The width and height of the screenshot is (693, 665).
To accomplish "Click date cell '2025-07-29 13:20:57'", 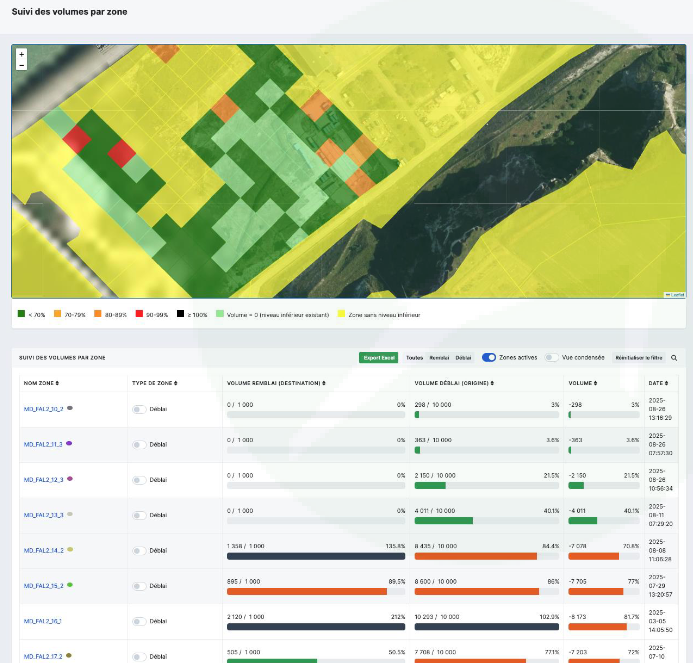I will click(660, 586).
